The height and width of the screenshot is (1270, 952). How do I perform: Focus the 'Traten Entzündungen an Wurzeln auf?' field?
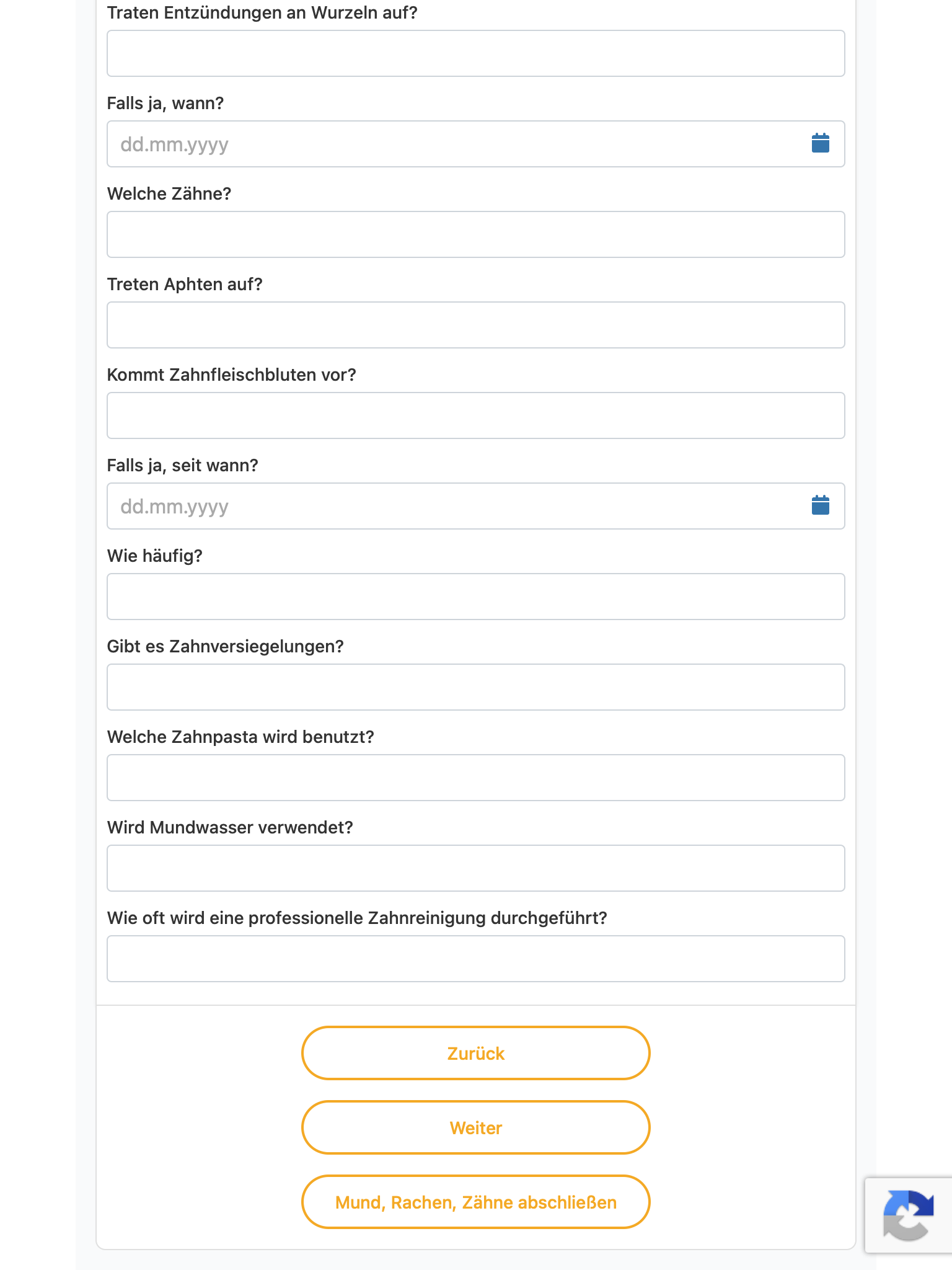[x=475, y=53]
